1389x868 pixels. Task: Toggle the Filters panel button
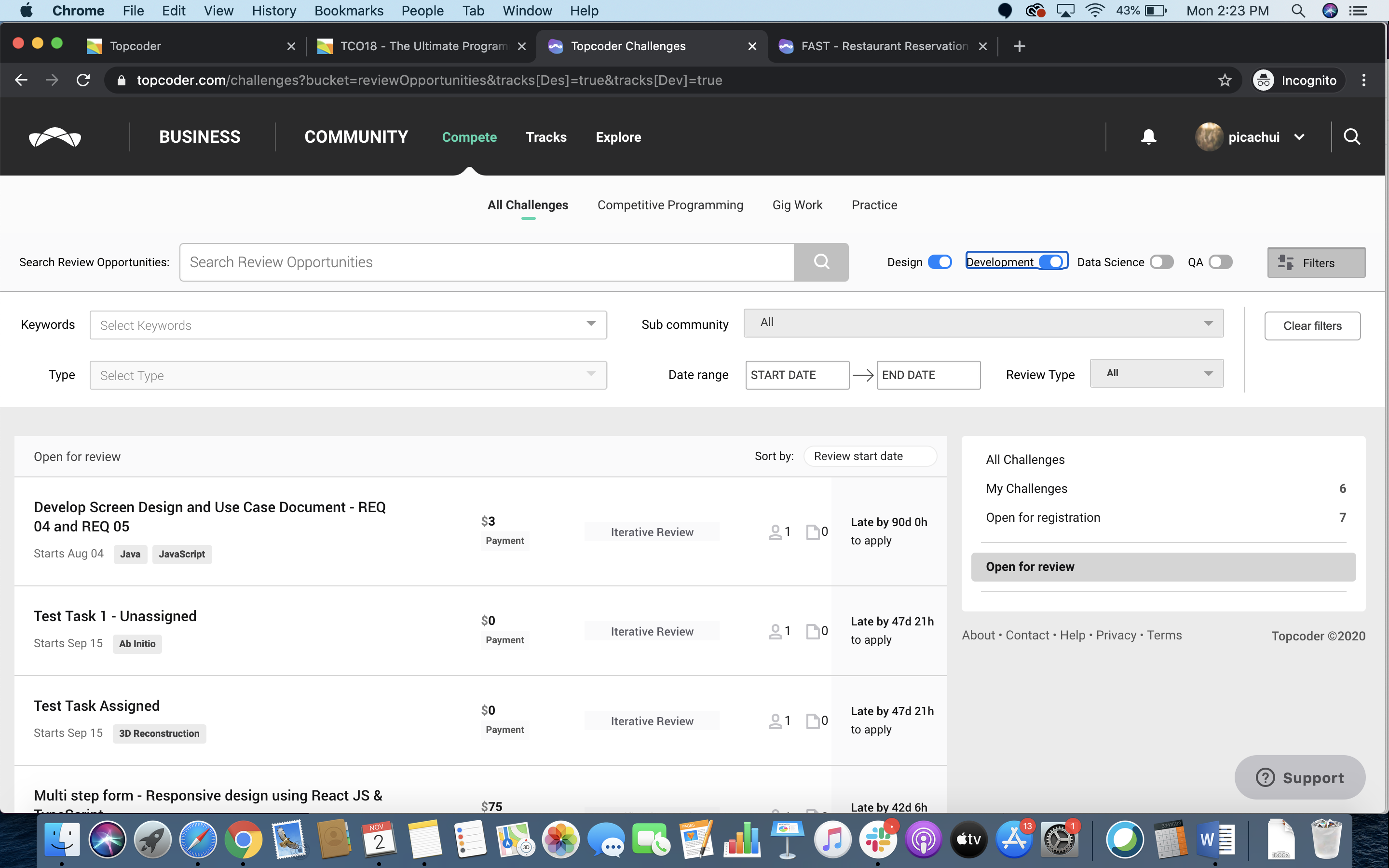(1316, 262)
